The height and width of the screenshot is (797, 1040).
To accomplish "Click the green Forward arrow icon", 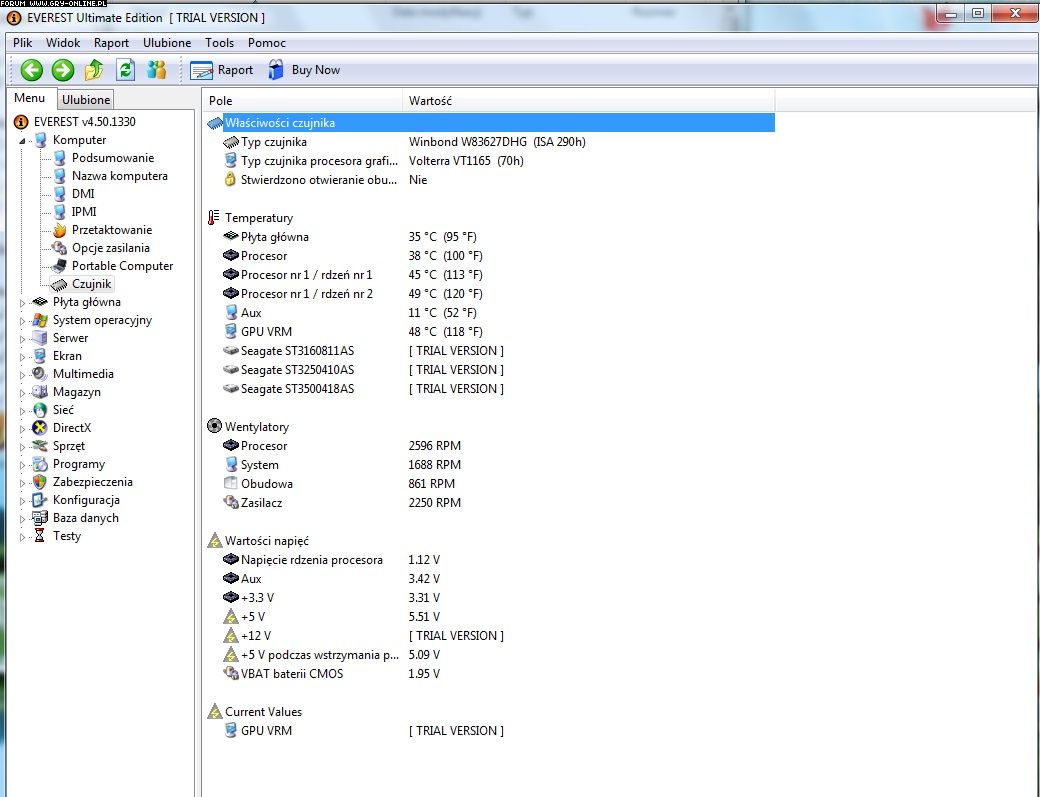I will (63, 70).
